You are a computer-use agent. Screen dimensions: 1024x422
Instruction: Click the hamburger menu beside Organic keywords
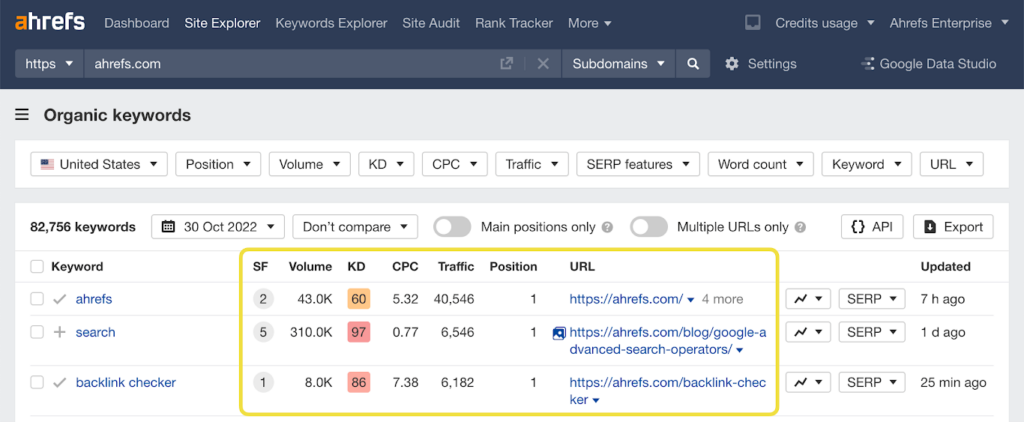(x=22, y=115)
